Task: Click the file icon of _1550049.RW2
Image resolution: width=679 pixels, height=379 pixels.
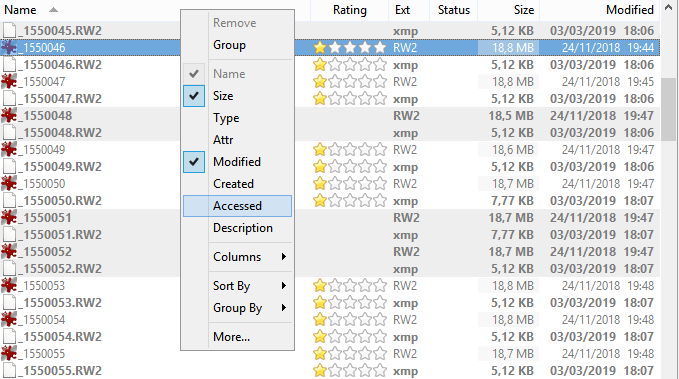Action: 9,166
